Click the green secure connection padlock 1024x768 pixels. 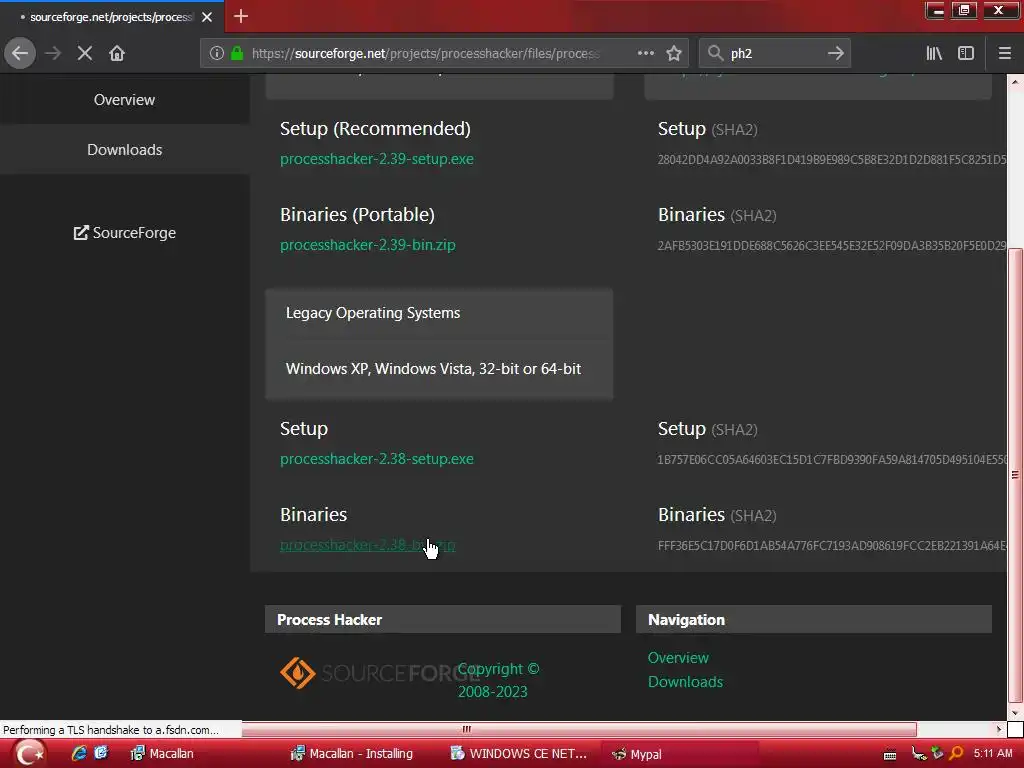[x=237, y=53]
